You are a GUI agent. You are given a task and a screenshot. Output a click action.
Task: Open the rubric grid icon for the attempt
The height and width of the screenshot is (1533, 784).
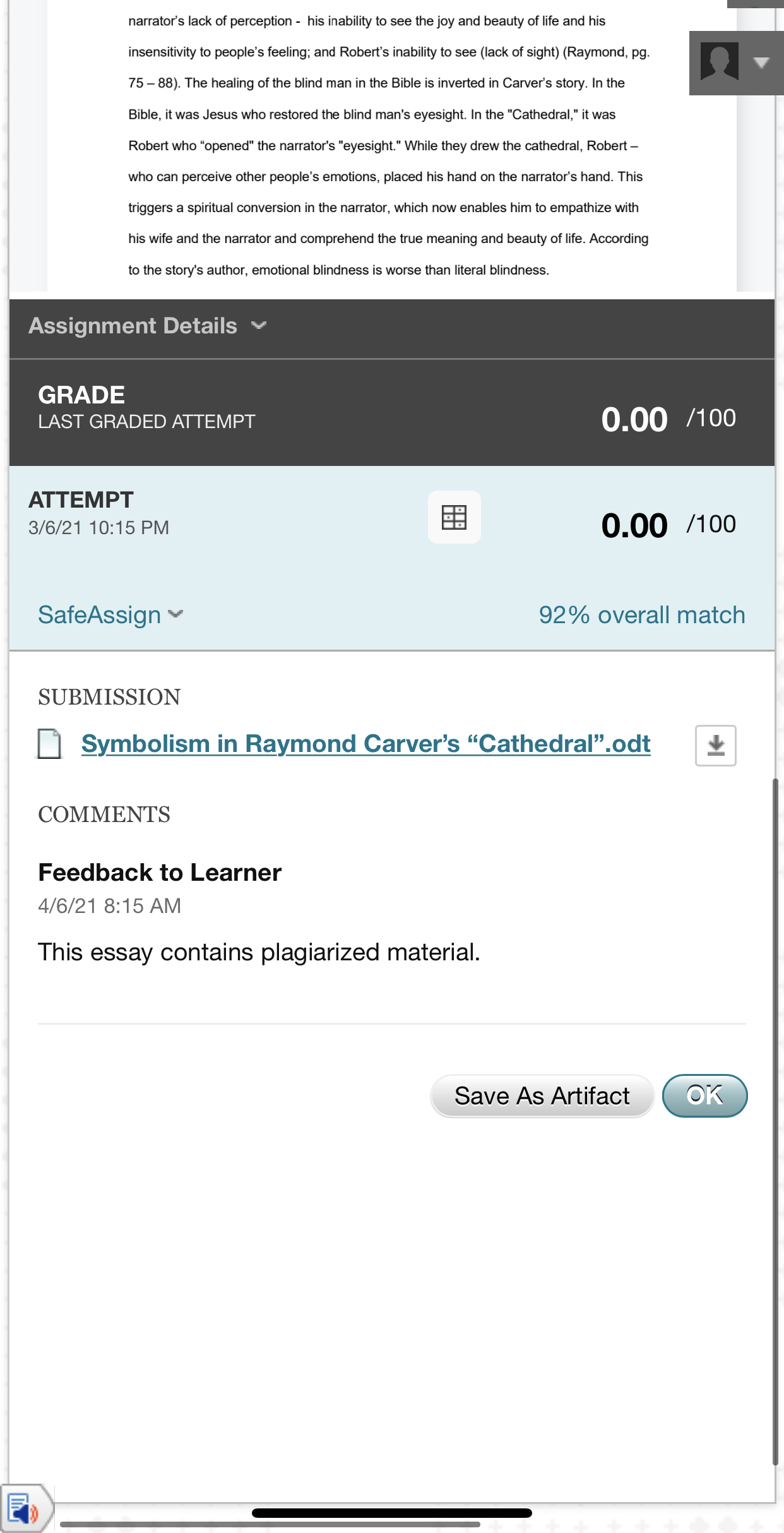(454, 517)
